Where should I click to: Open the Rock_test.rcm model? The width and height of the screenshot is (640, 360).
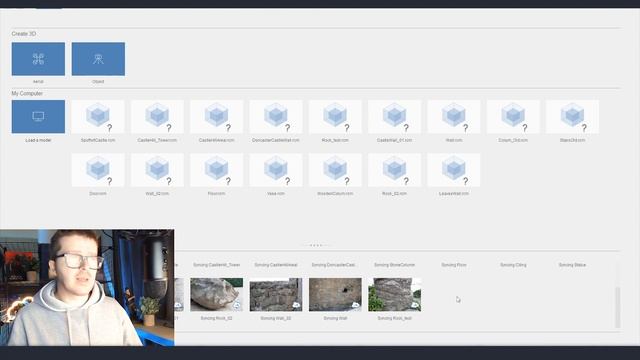point(335,117)
